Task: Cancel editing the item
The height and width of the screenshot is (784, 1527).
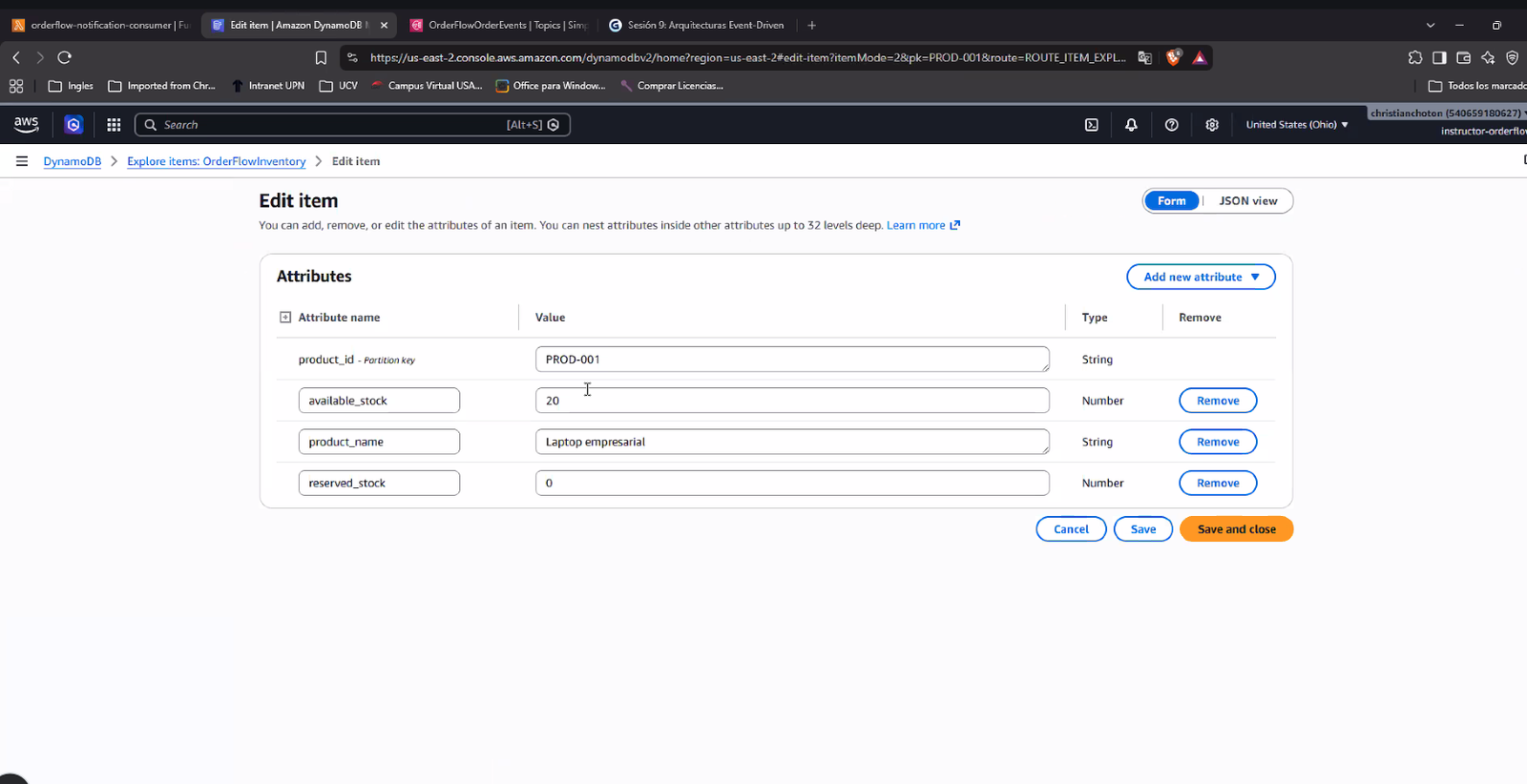Action: coord(1071,528)
